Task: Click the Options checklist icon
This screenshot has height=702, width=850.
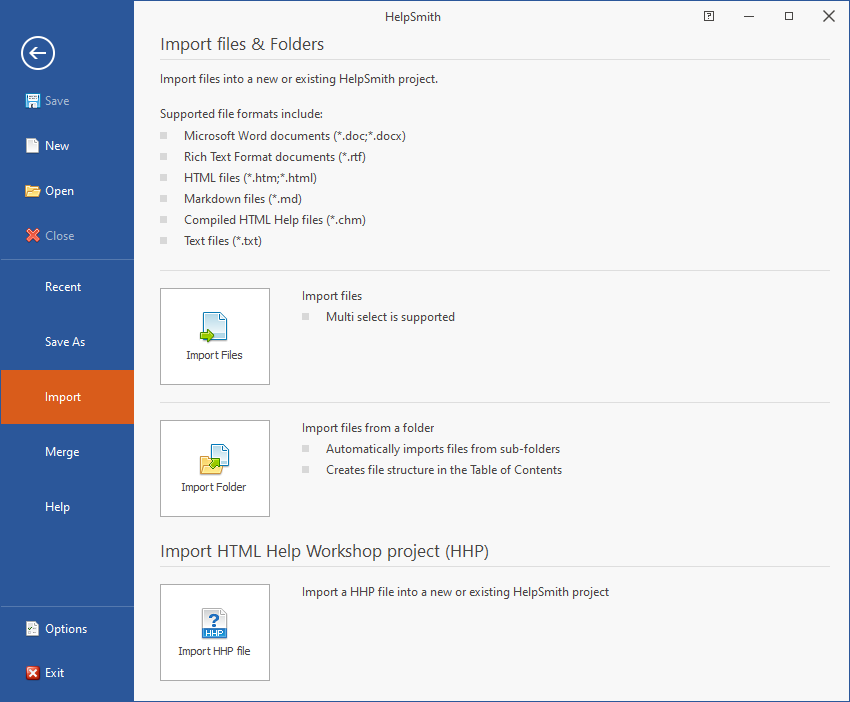Action: (x=33, y=629)
